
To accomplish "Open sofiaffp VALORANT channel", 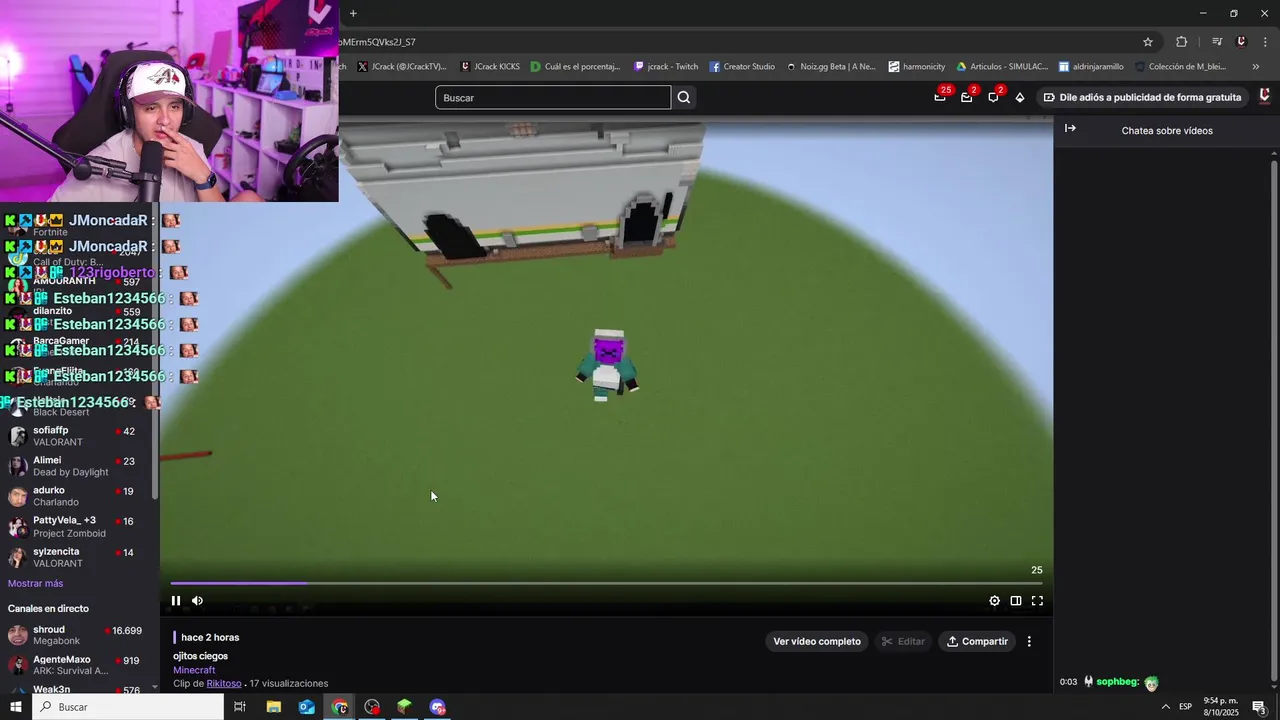I will click(78, 436).
